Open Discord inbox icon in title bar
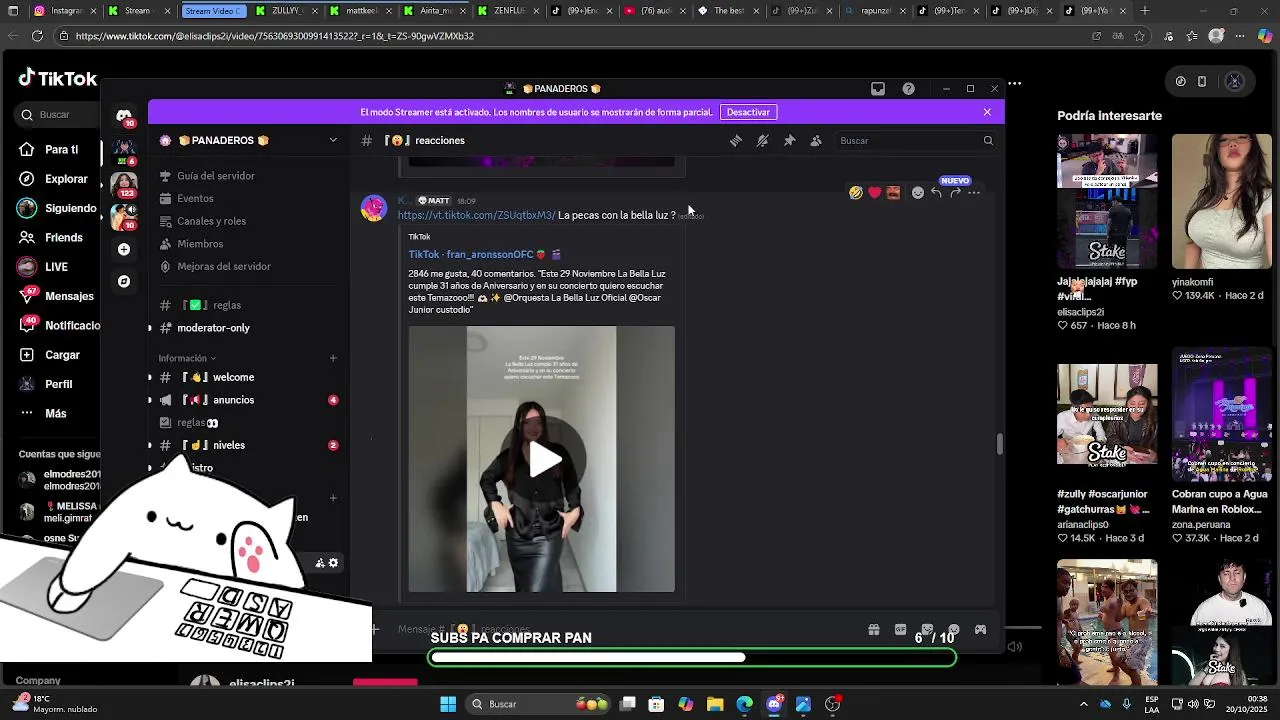Viewport: 1280px width, 720px height. click(878, 89)
